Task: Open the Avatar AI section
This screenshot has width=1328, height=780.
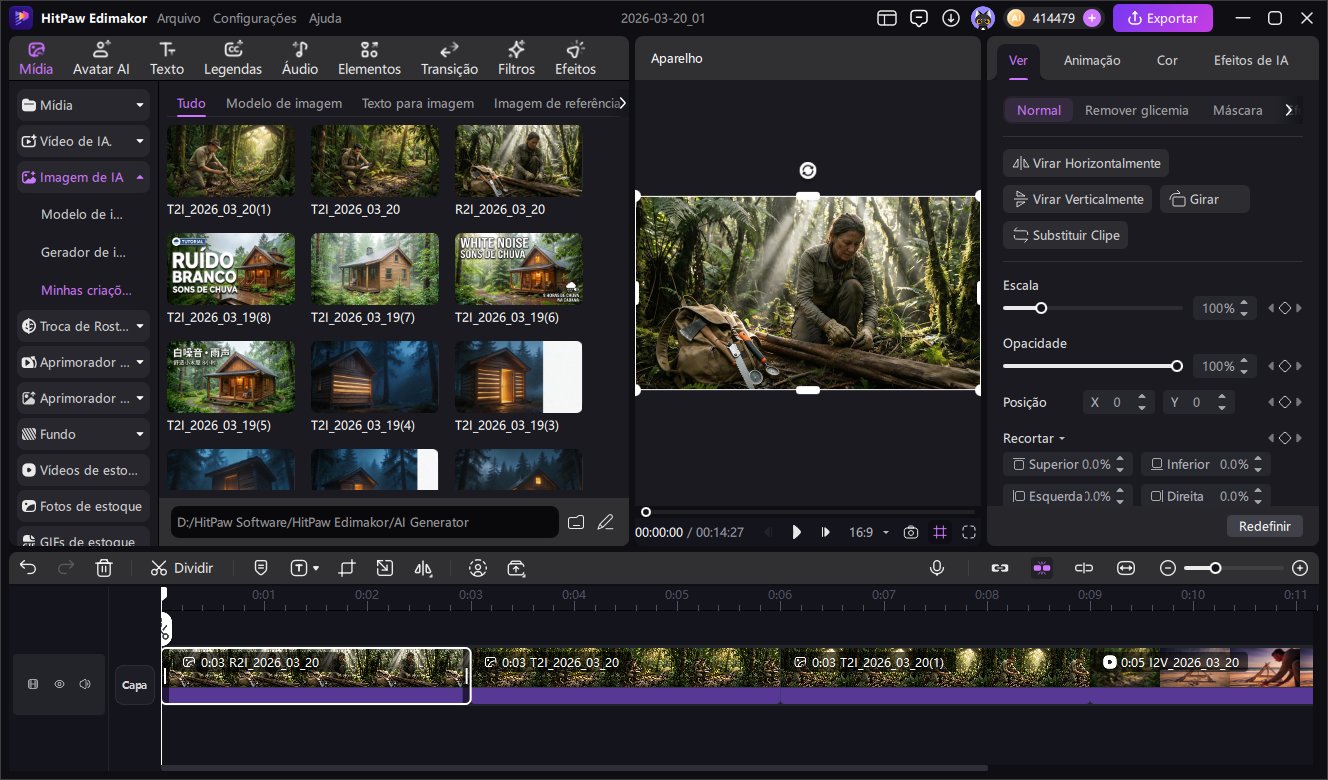Action: 101,59
